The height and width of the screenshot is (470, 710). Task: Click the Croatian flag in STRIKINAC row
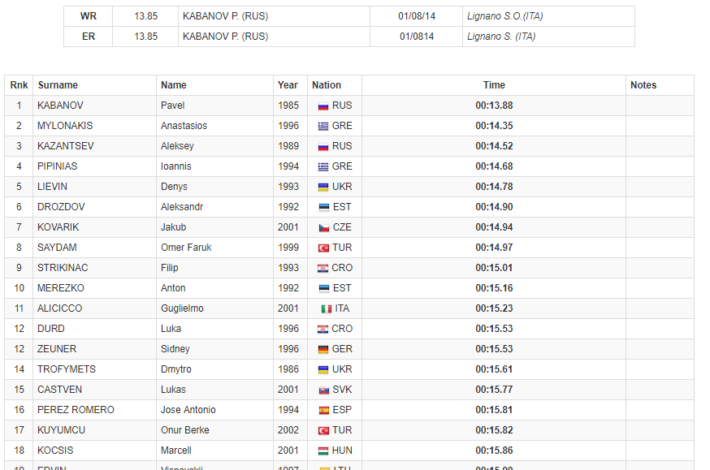(x=322, y=269)
